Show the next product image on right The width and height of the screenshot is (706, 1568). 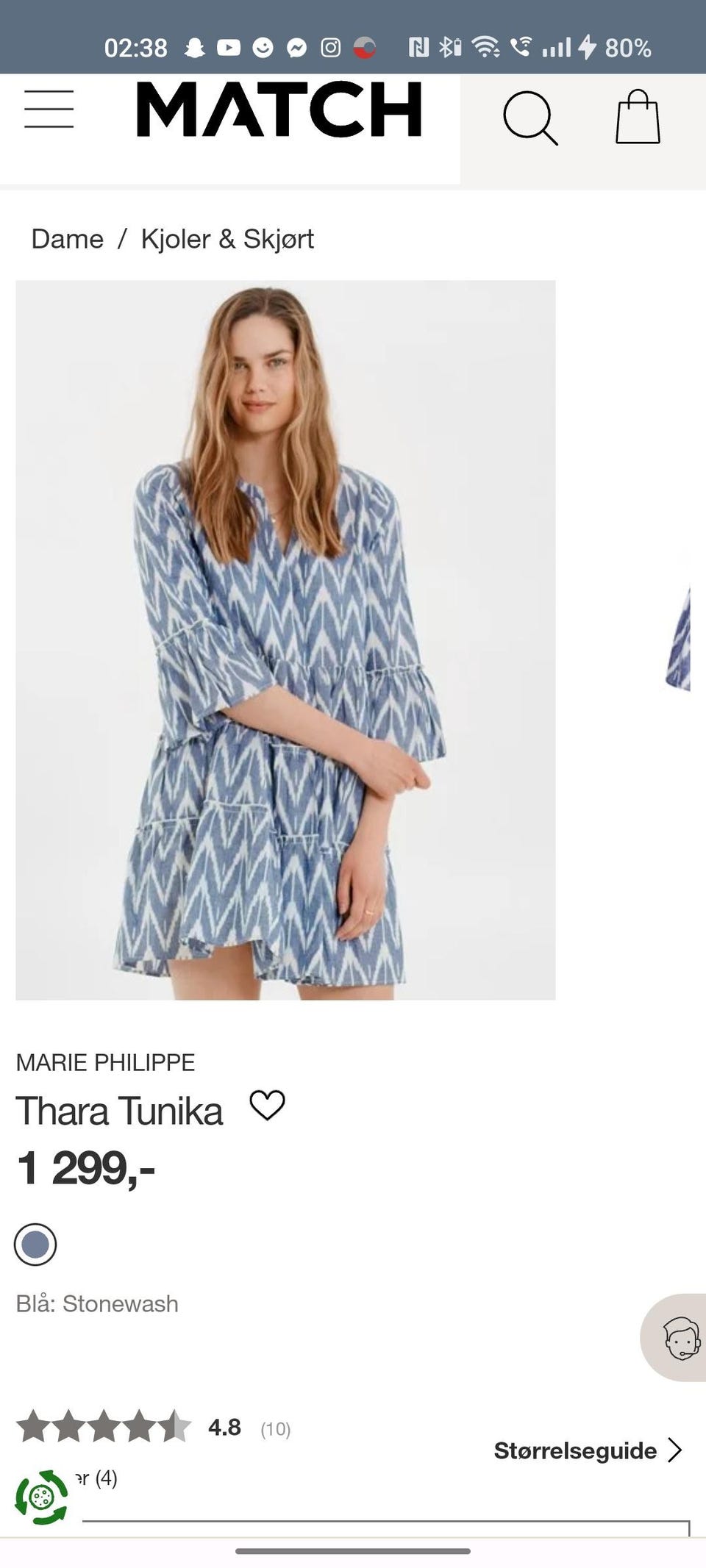[x=677, y=638]
